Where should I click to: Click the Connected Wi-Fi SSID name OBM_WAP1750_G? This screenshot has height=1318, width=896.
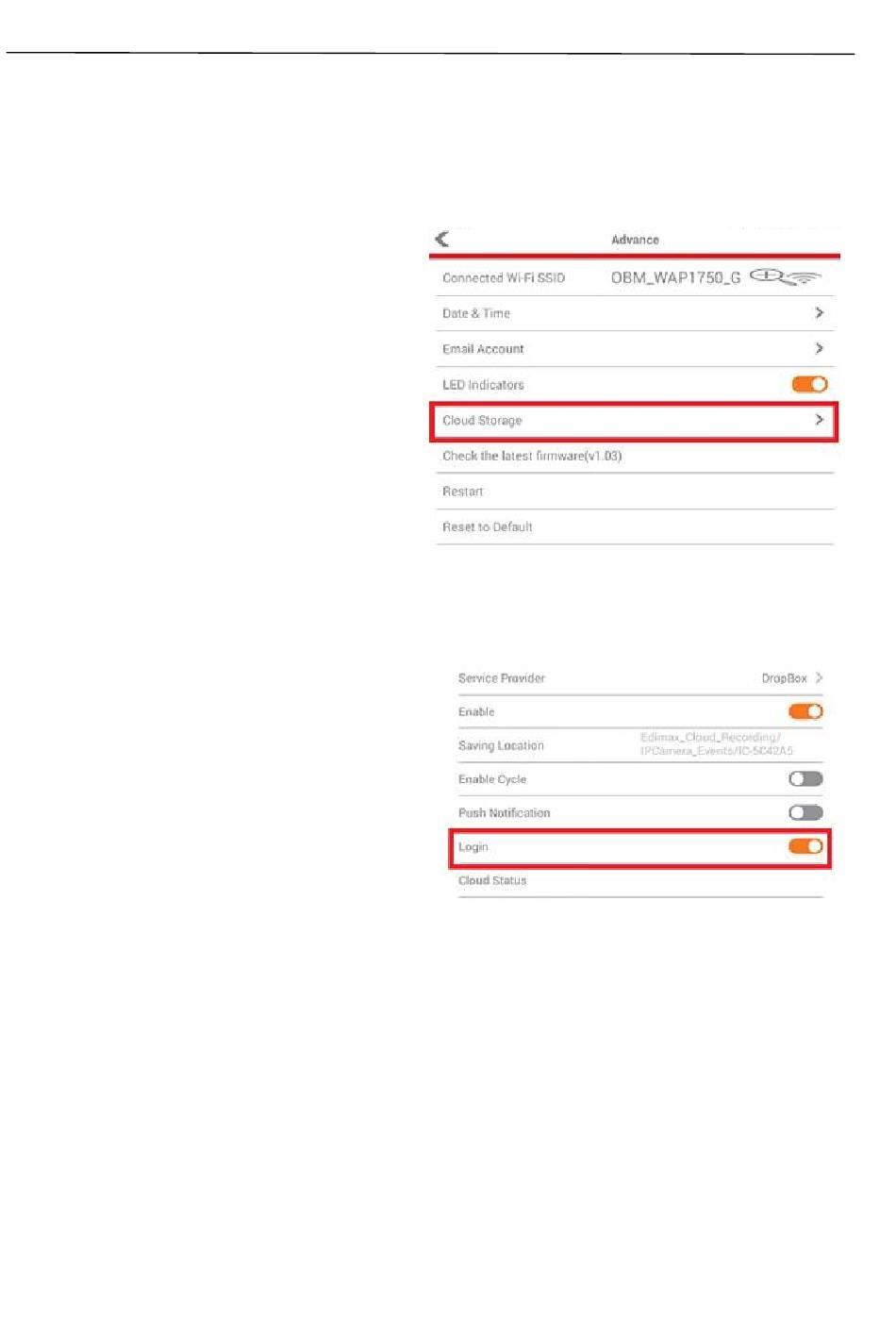(x=675, y=277)
